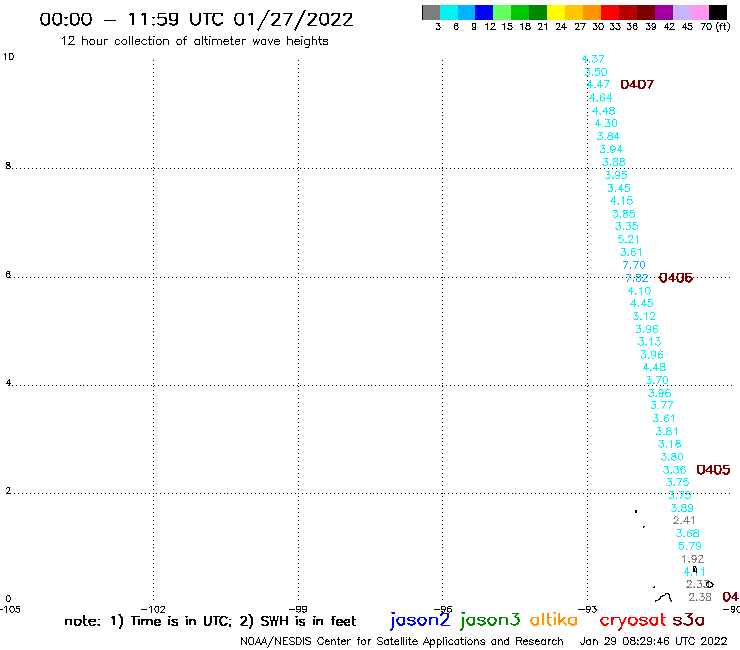Select the wave height value 7.82

pyautogui.click(x=637, y=278)
